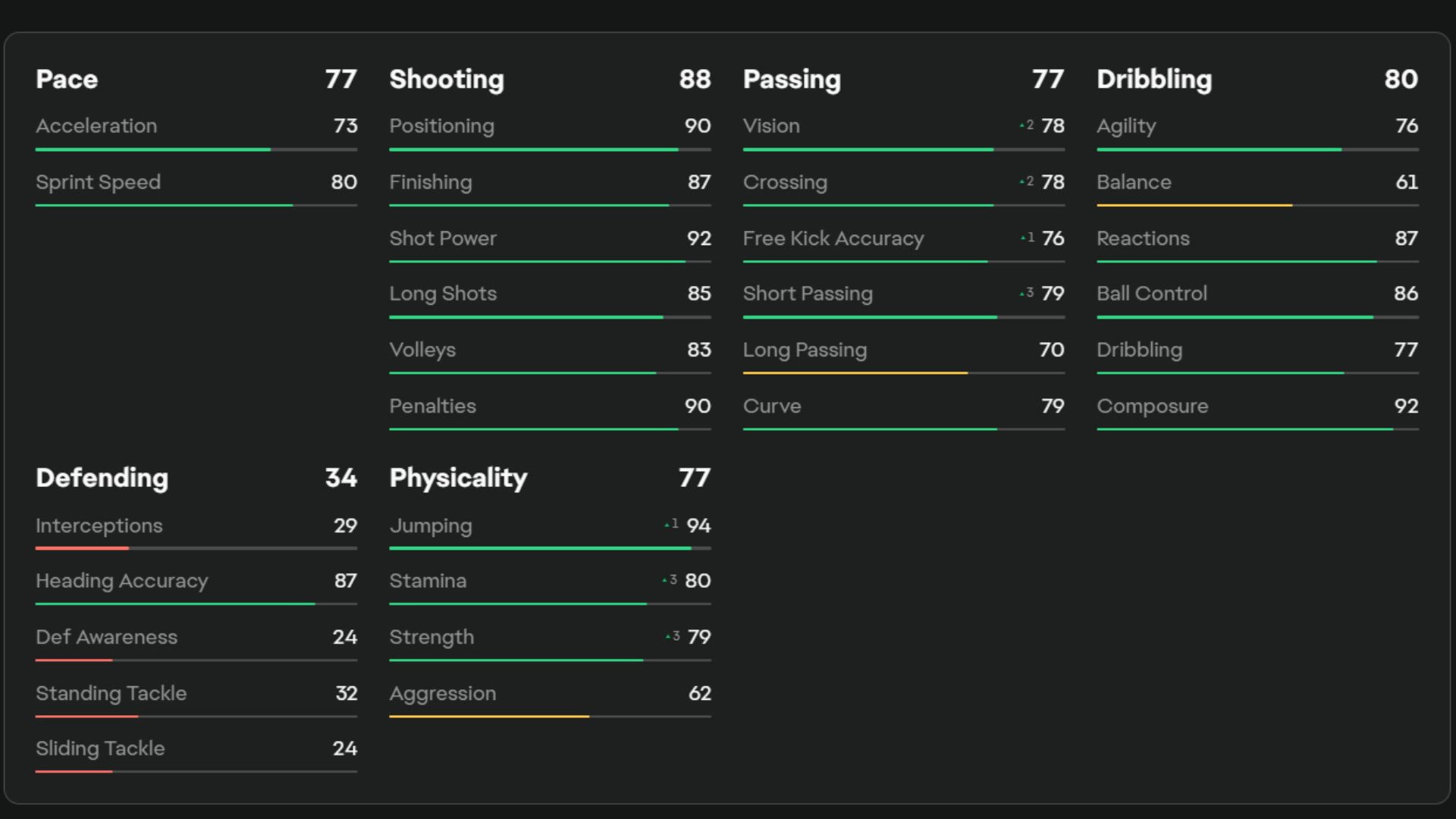Screen dimensions: 1456x819
Task: Click the Sliding Tackle stat label
Action: point(100,748)
